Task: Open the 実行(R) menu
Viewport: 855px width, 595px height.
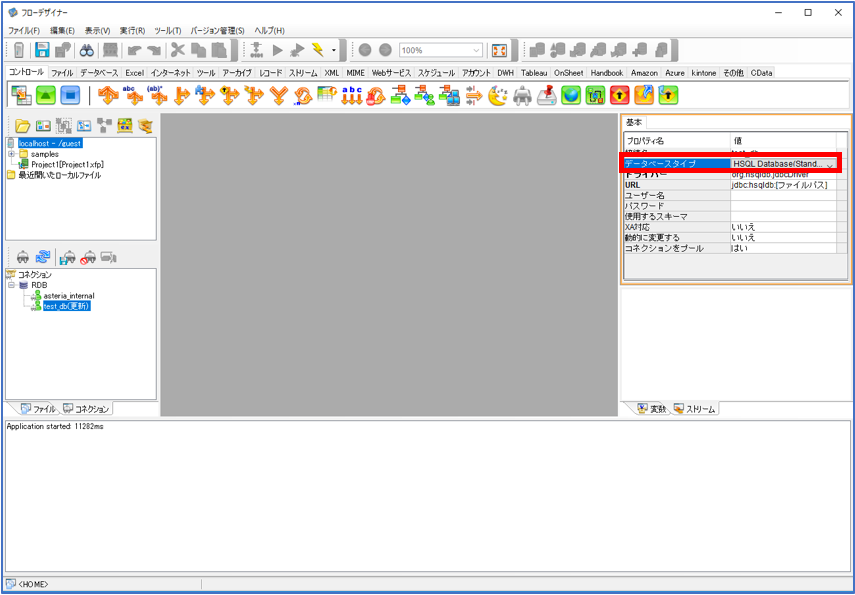Action: click(133, 31)
